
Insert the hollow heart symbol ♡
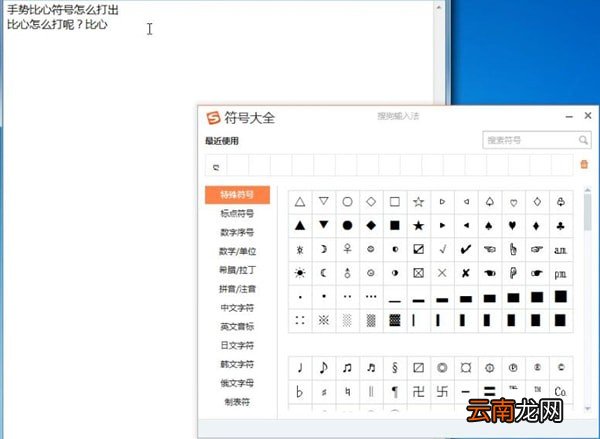point(514,202)
